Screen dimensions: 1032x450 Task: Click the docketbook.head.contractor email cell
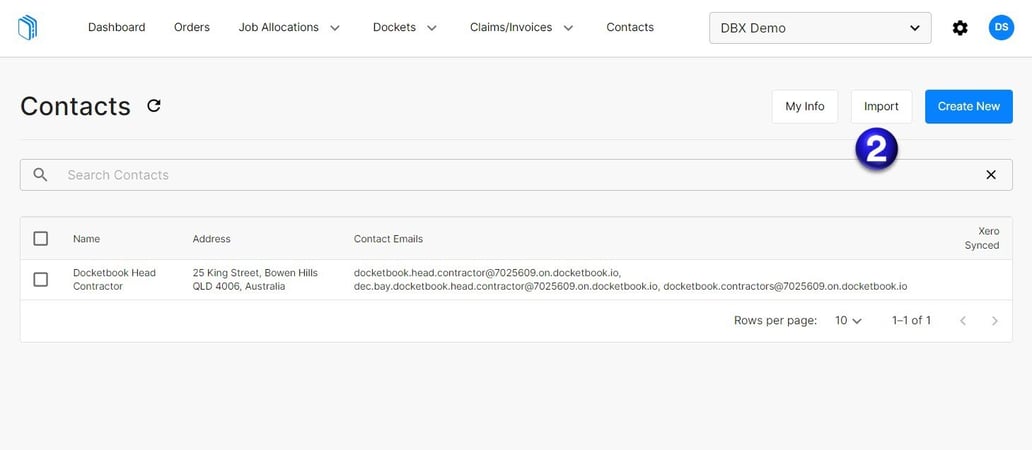click(x=631, y=280)
